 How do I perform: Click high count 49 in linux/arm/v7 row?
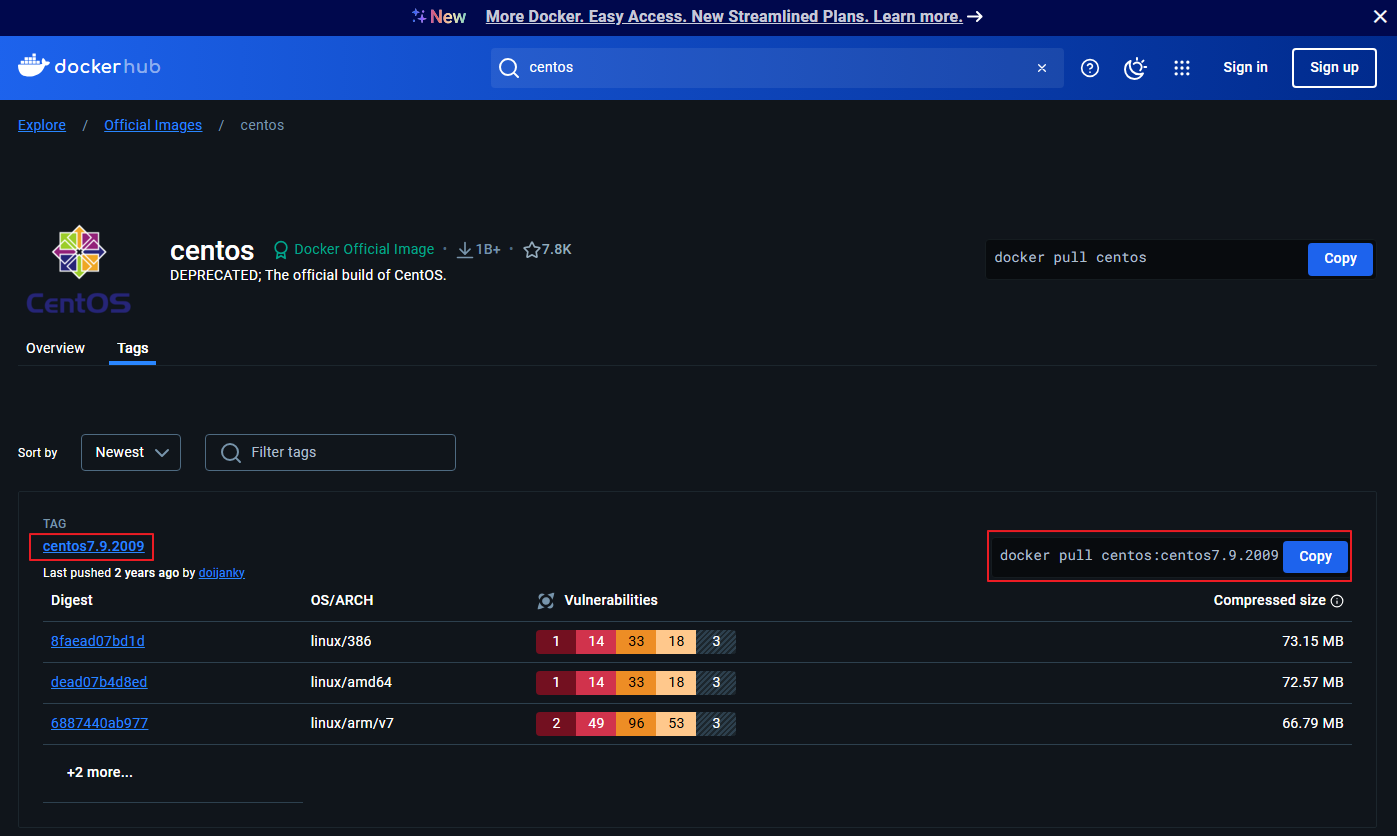[596, 724]
